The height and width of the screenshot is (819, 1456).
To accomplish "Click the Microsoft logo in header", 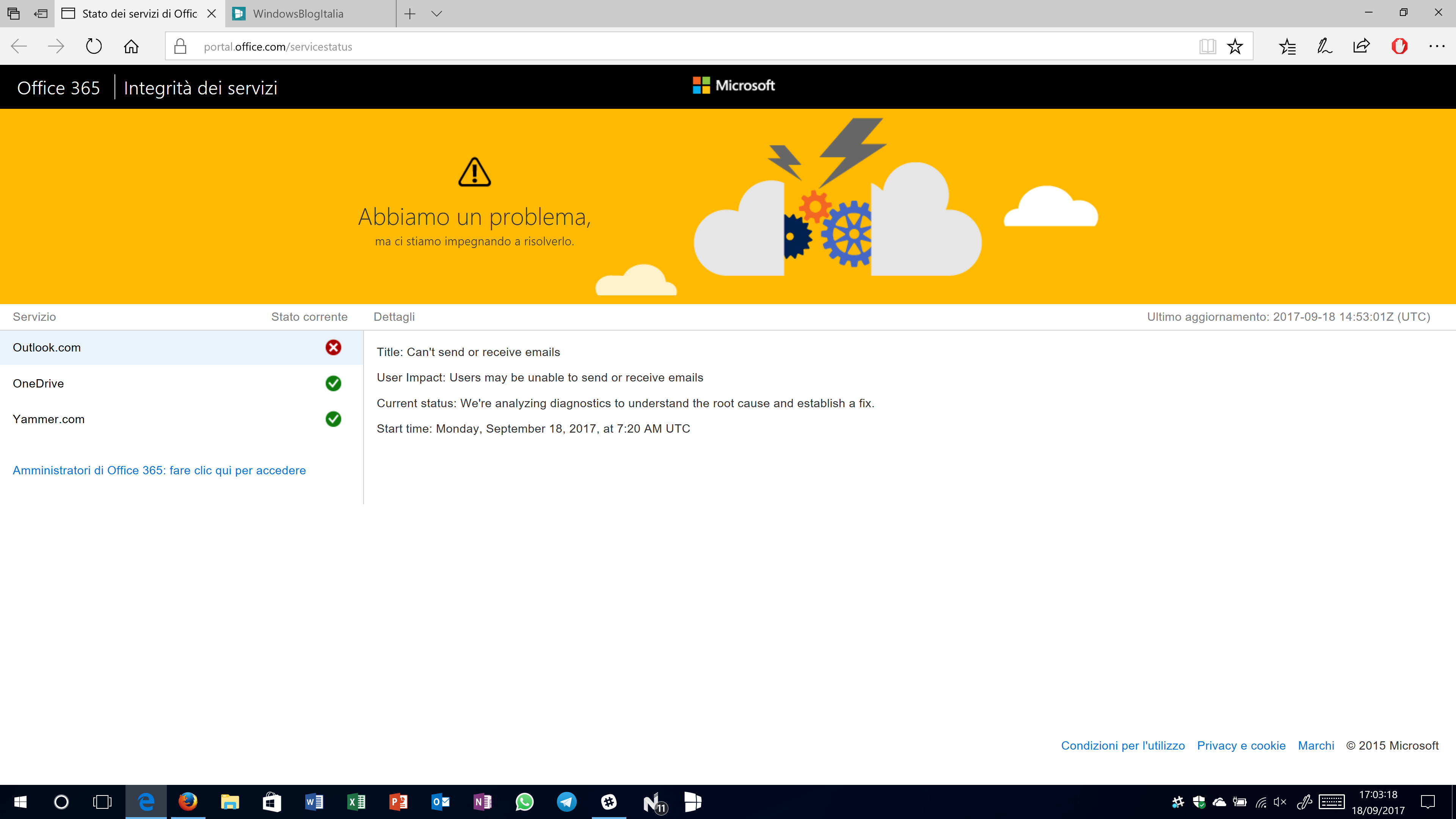I will [x=734, y=85].
